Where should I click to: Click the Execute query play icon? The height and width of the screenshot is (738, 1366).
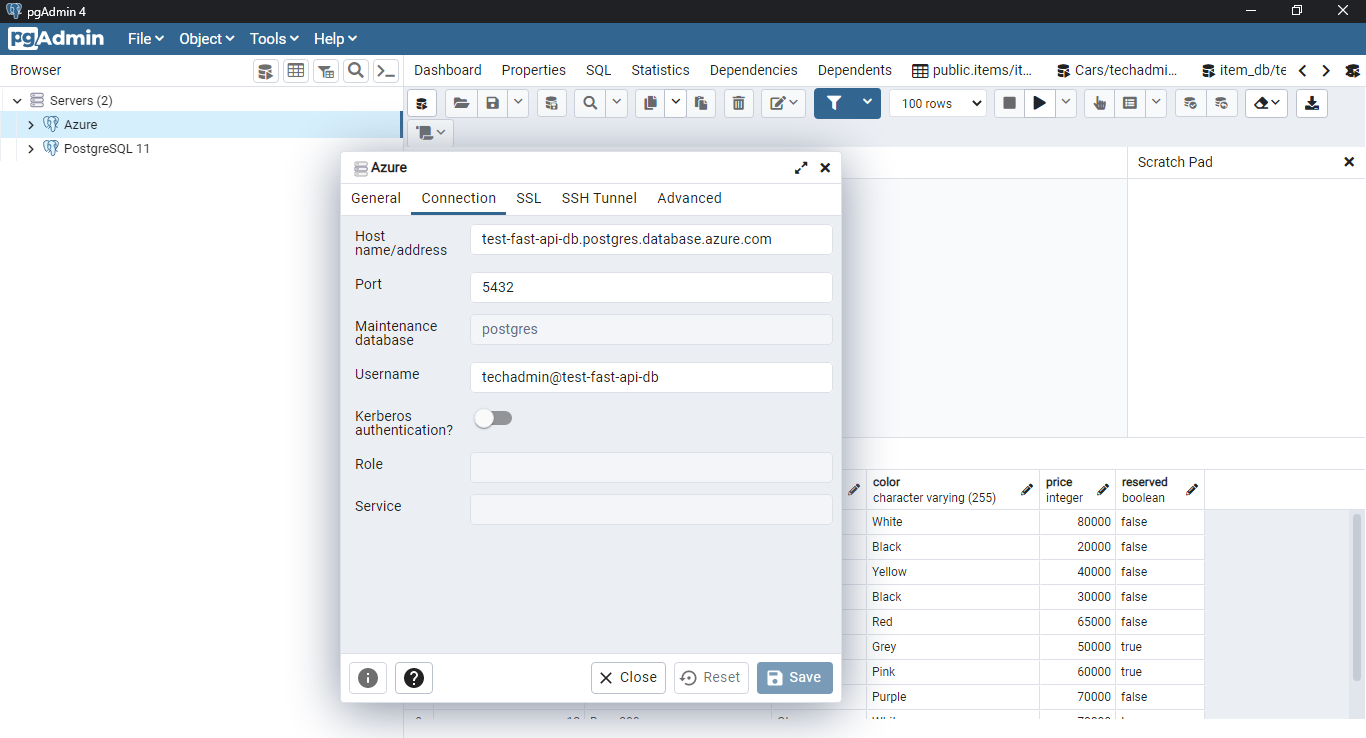(1040, 103)
